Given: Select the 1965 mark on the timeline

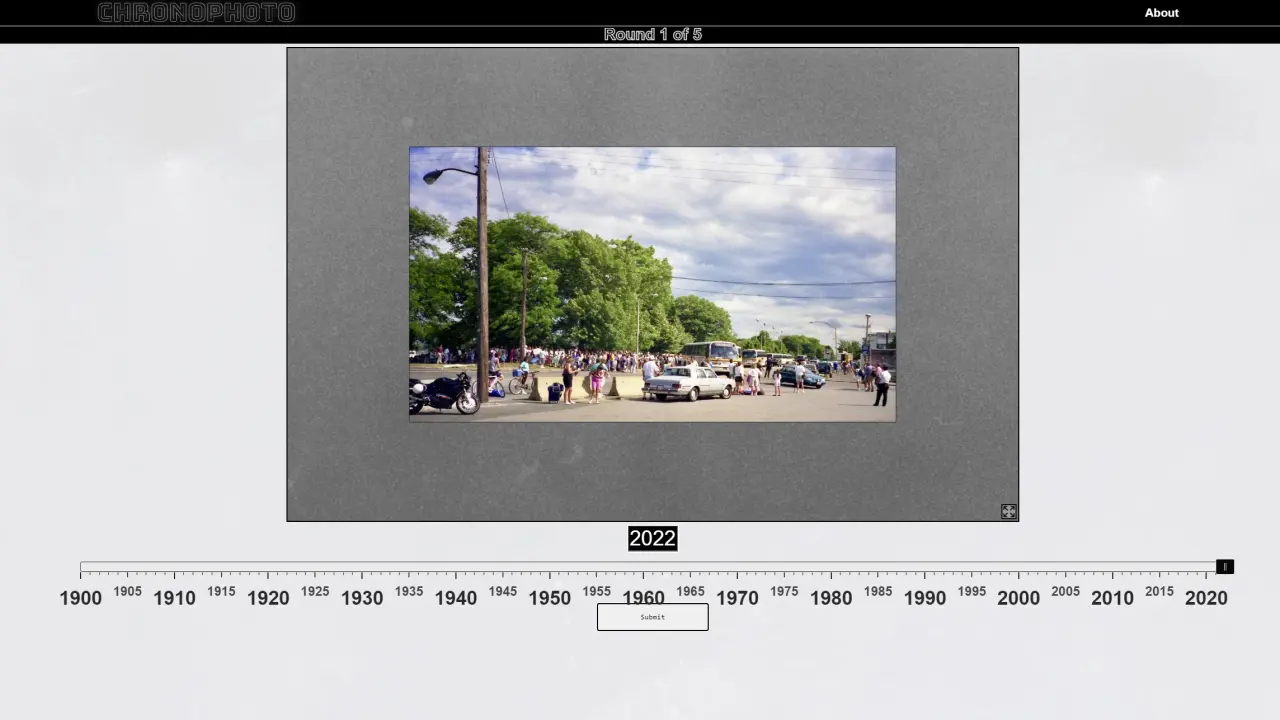Looking at the screenshot, I should pyautogui.click(x=690, y=591).
